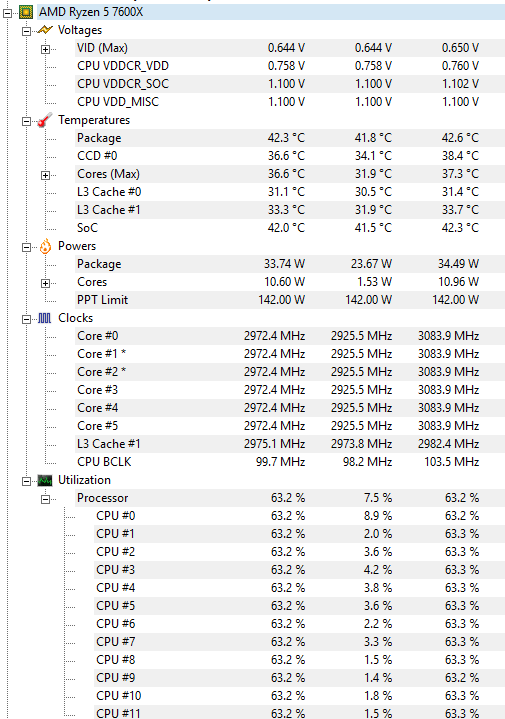Select the CPU VDD_MISC row
The image size is (505, 719).
coord(290,102)
